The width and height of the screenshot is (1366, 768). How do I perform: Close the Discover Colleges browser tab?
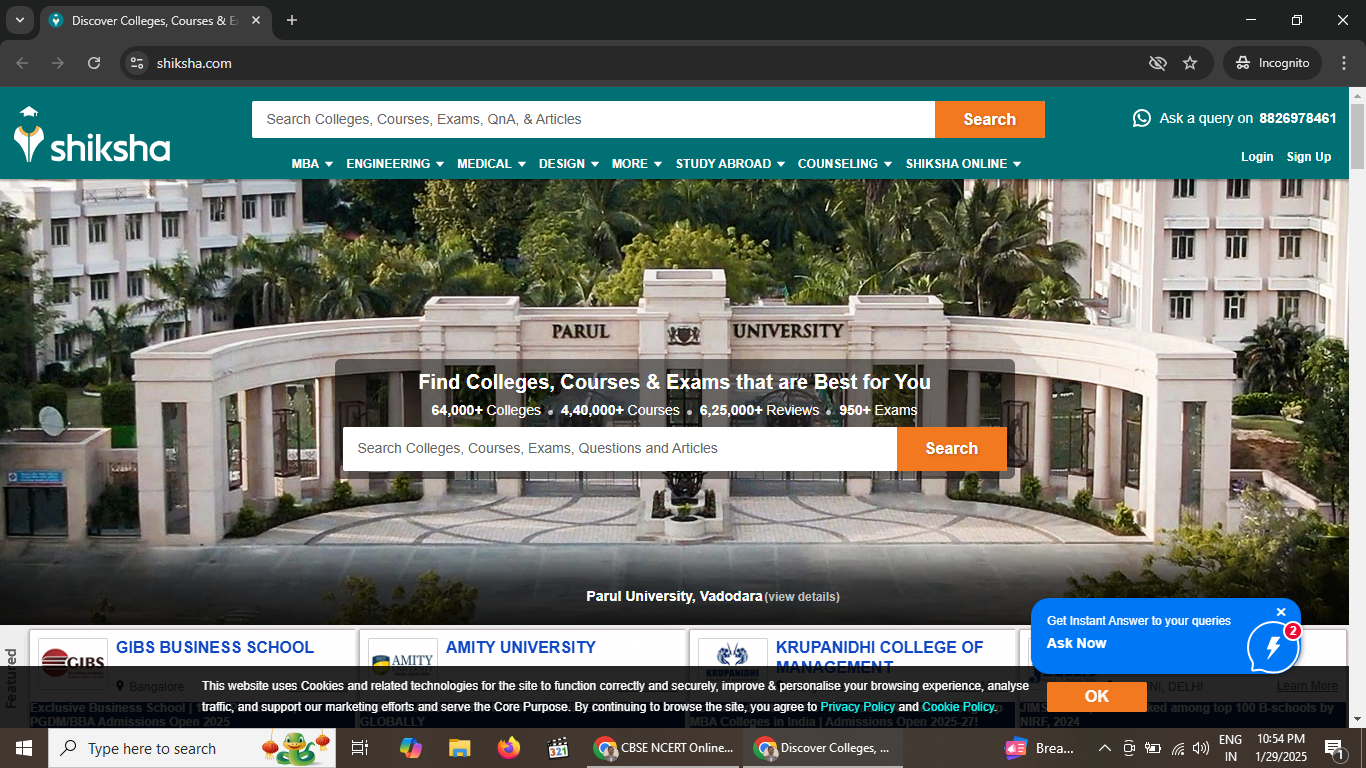(256, 20)
